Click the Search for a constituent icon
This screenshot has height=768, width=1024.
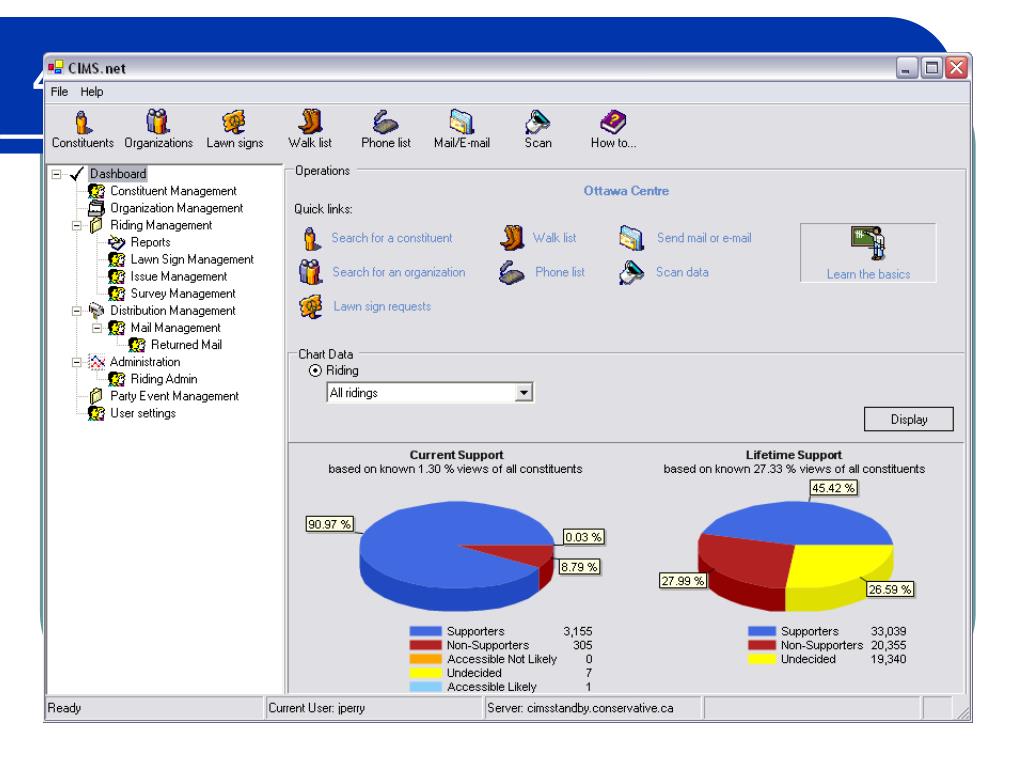312,238
